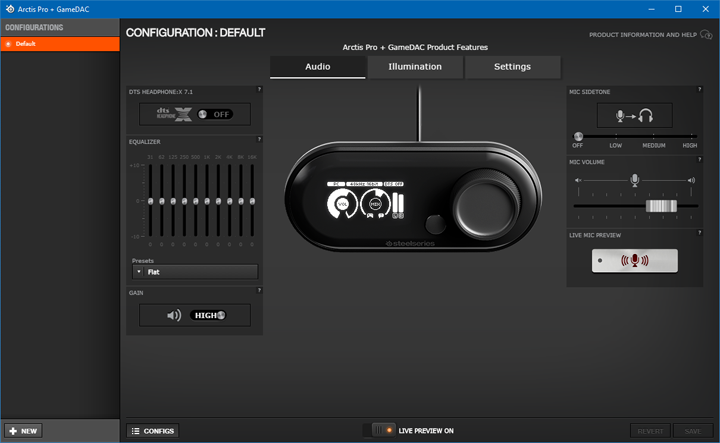Switch to the Illumination tab
This screenshot has width=720, height=443.
tap(415, 67)
